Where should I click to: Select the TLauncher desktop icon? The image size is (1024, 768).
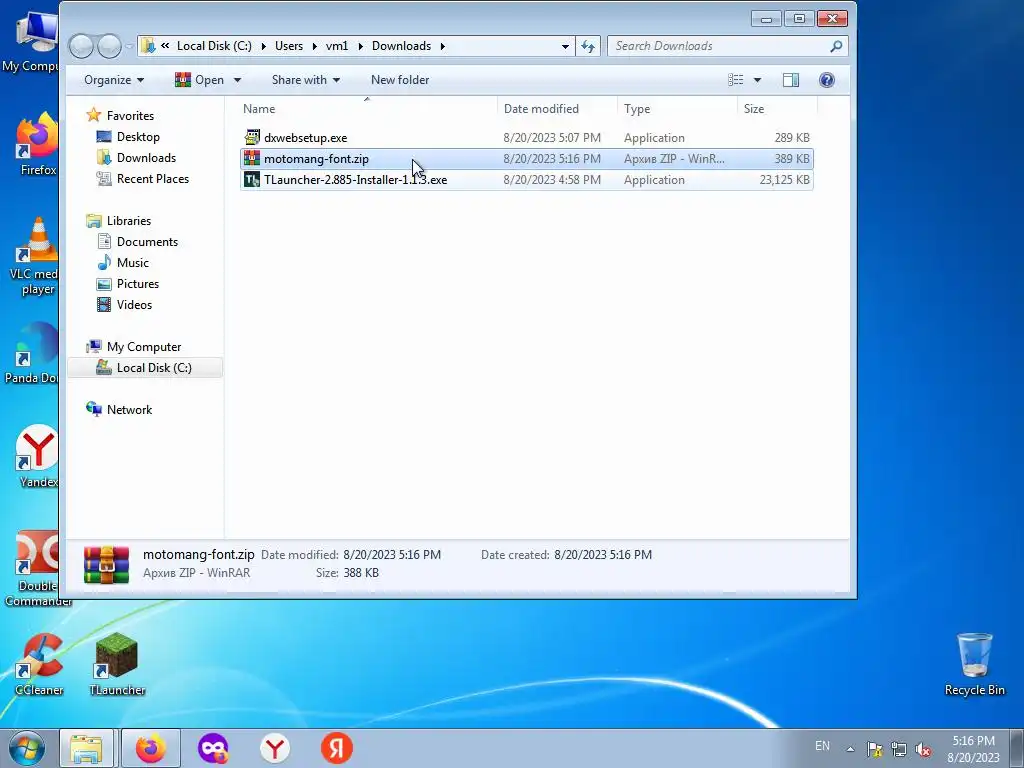(x=117, y=665)
